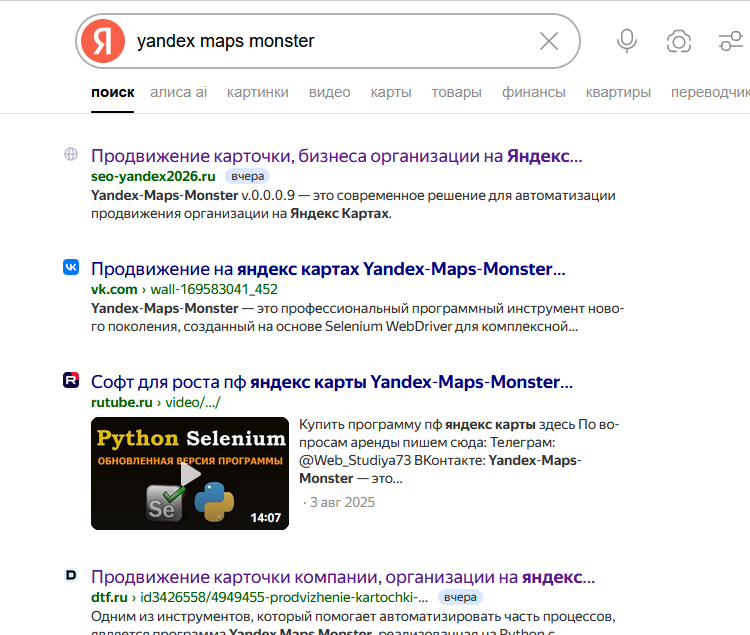The width and height of the screenshot is (750, 635).
Task: Click the 'Одним из инструментов' snippet text
Action: (x=353, y=622)
